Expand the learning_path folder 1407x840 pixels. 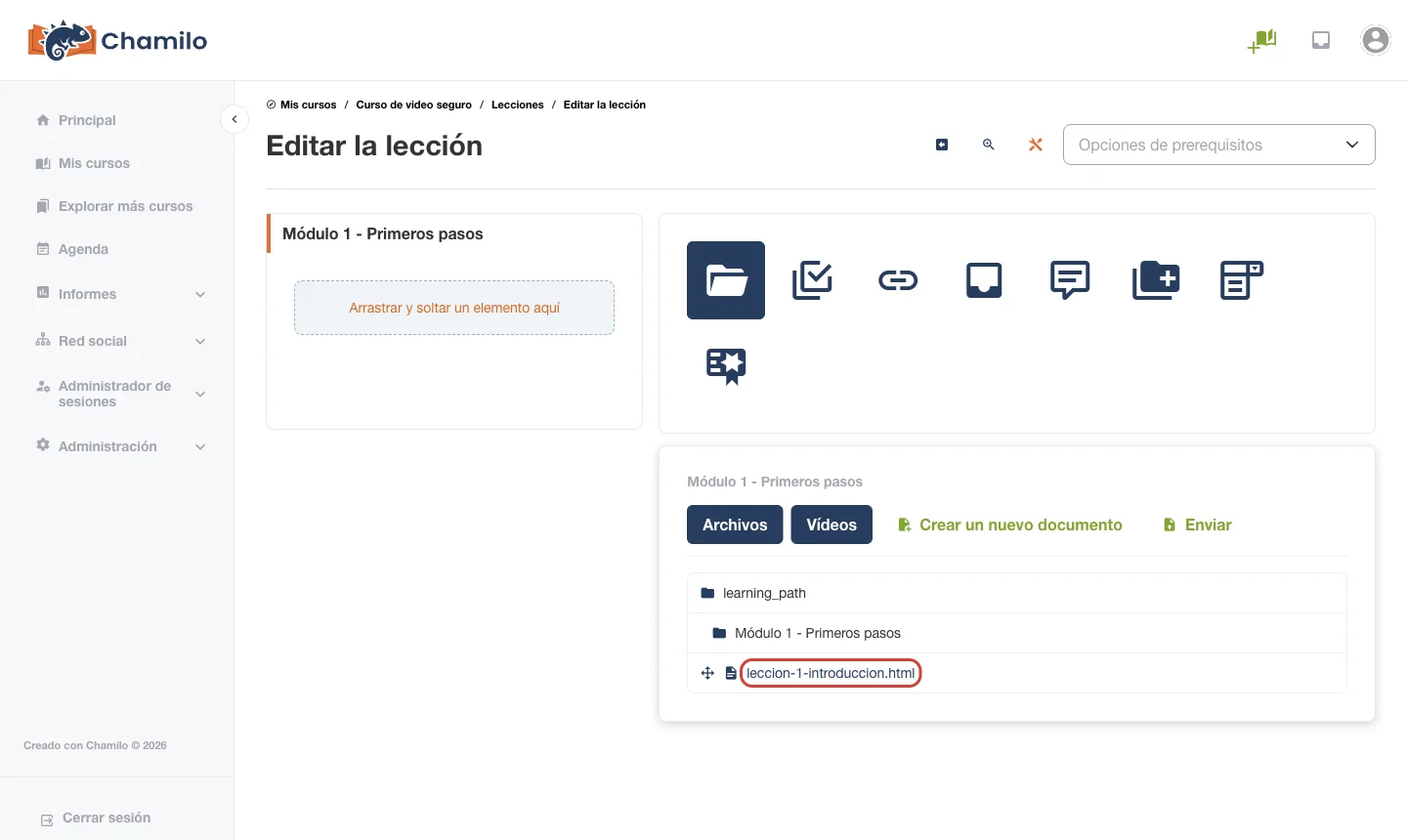(x=1017, y=593)
